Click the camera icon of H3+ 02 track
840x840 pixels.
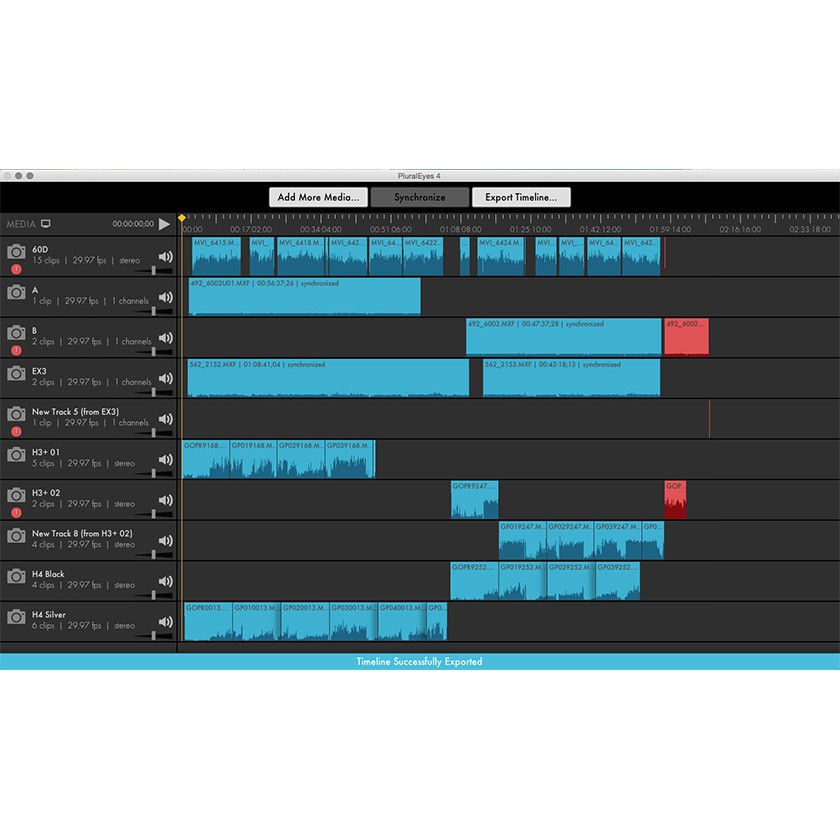click(x=16, y=495)
